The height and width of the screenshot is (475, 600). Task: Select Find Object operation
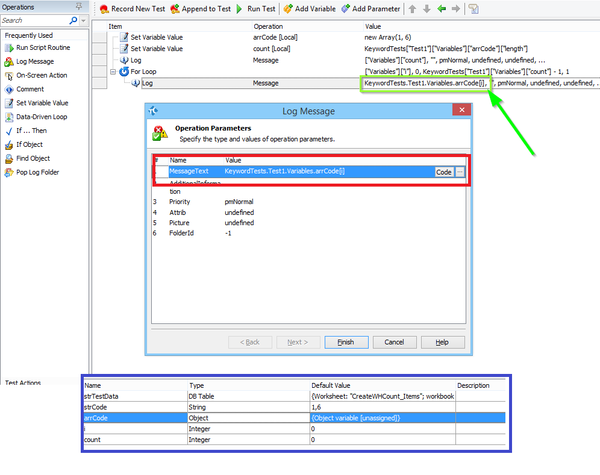click(27, 158)
